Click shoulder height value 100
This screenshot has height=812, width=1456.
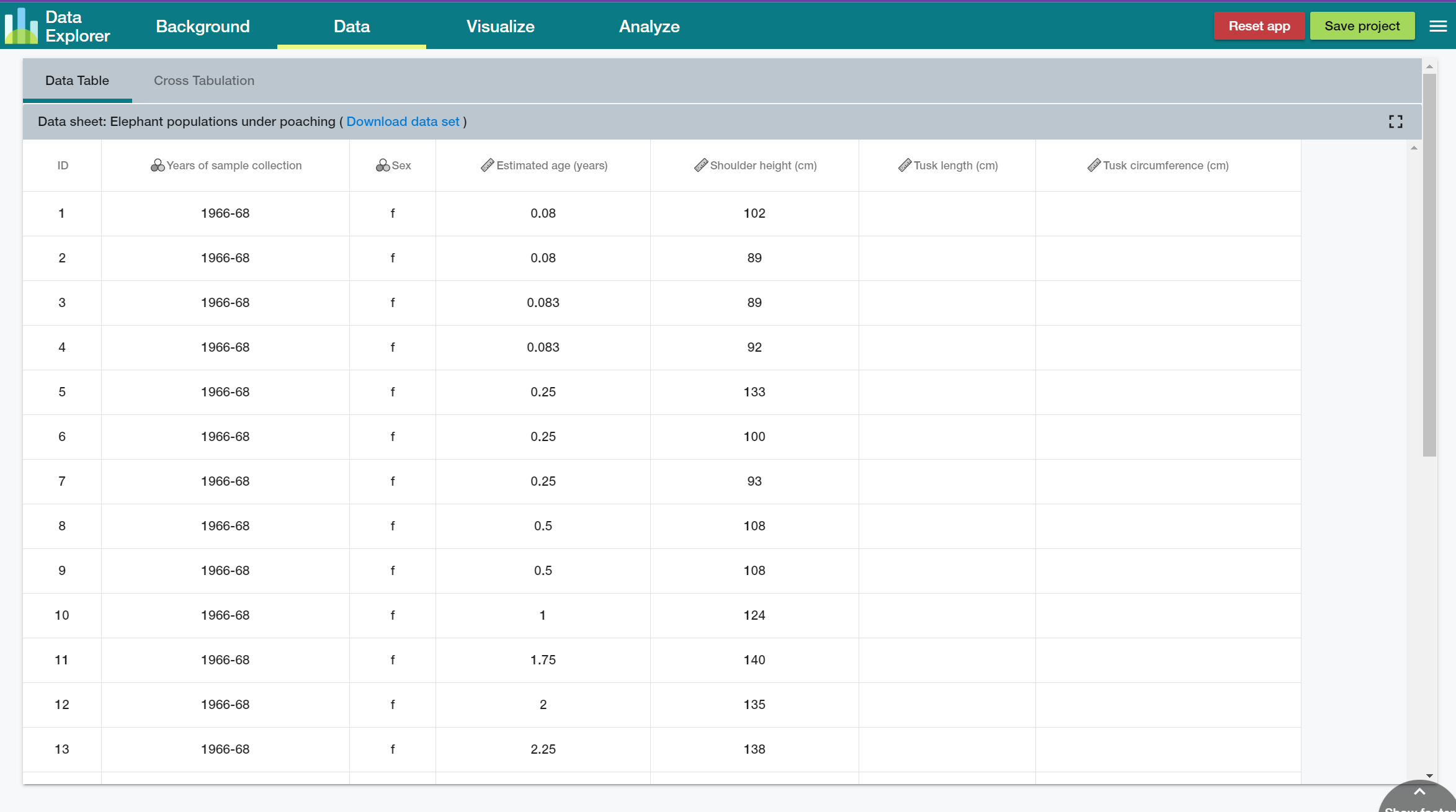point(754,437)
